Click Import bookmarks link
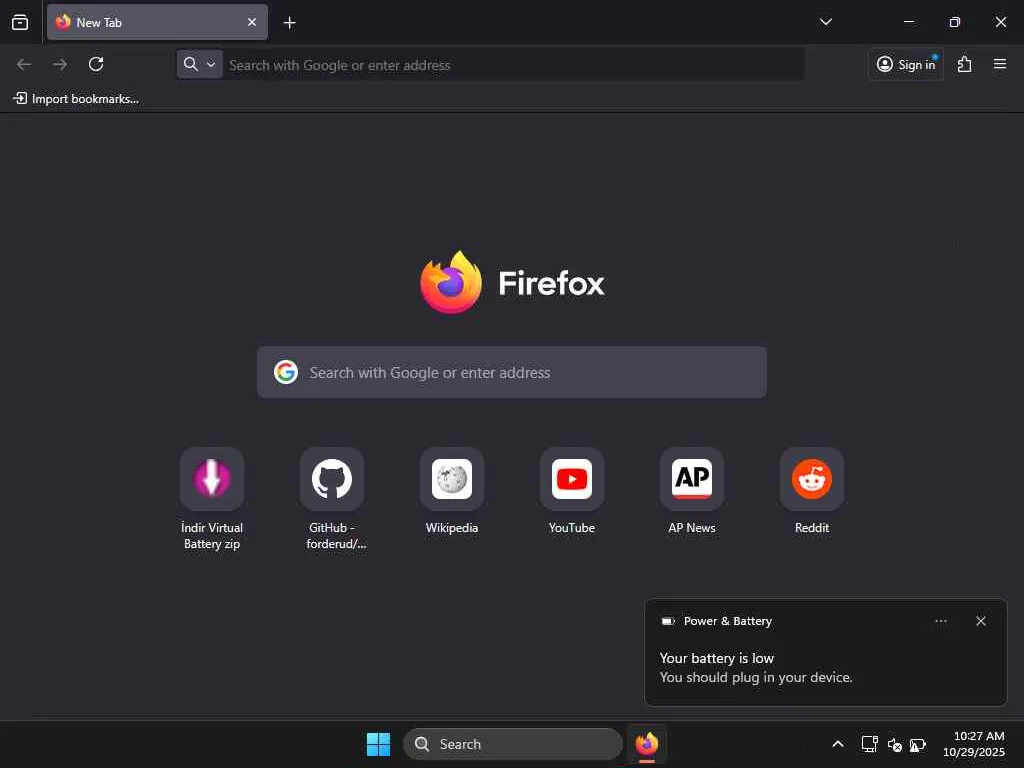Viewport: 1024px width, 768px height. click(x=76, y=99)
